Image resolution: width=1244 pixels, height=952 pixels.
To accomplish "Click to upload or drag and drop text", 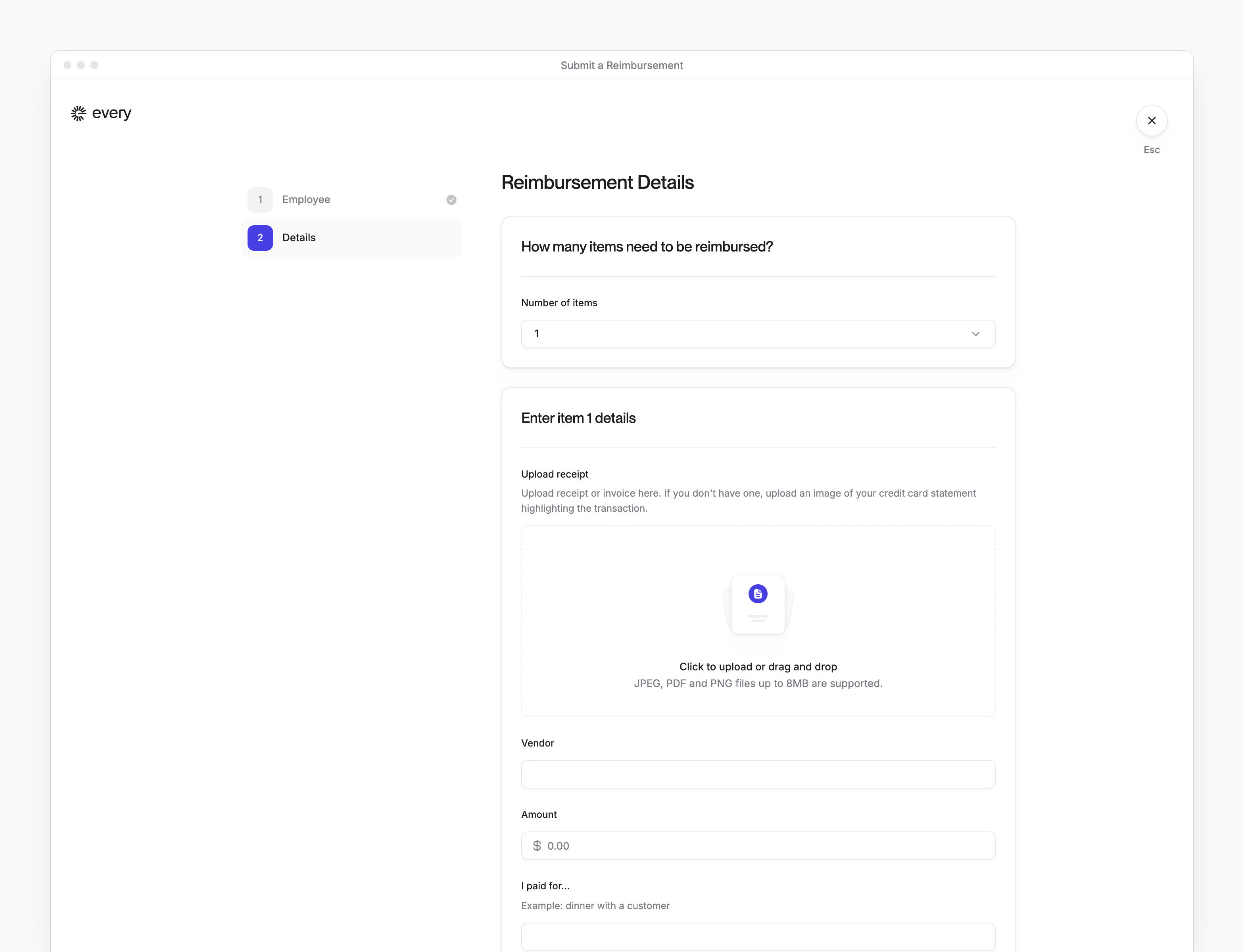I will coord(758,667).
